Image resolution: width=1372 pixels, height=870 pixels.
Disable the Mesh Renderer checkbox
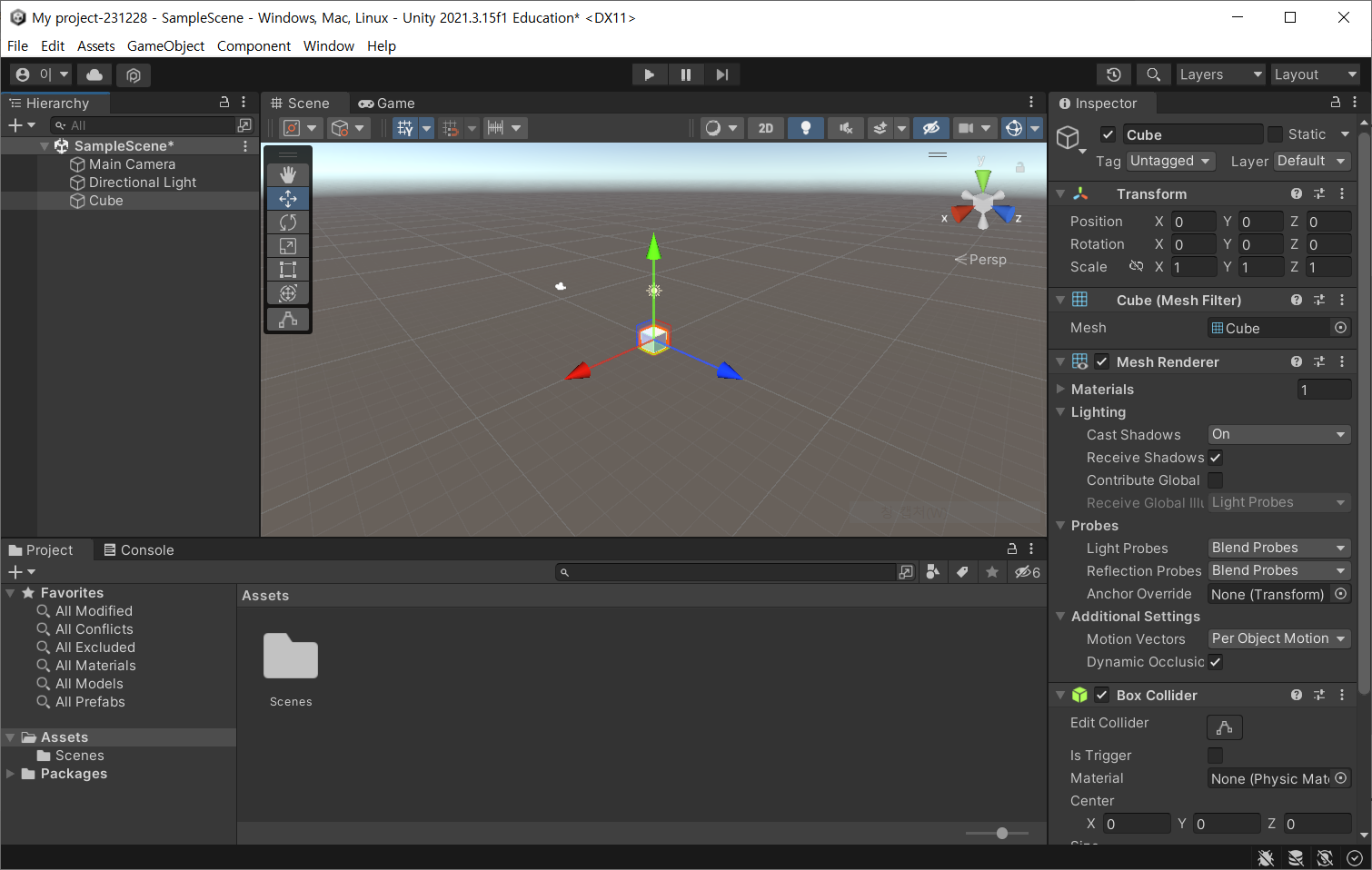[x=1102, y=361]
